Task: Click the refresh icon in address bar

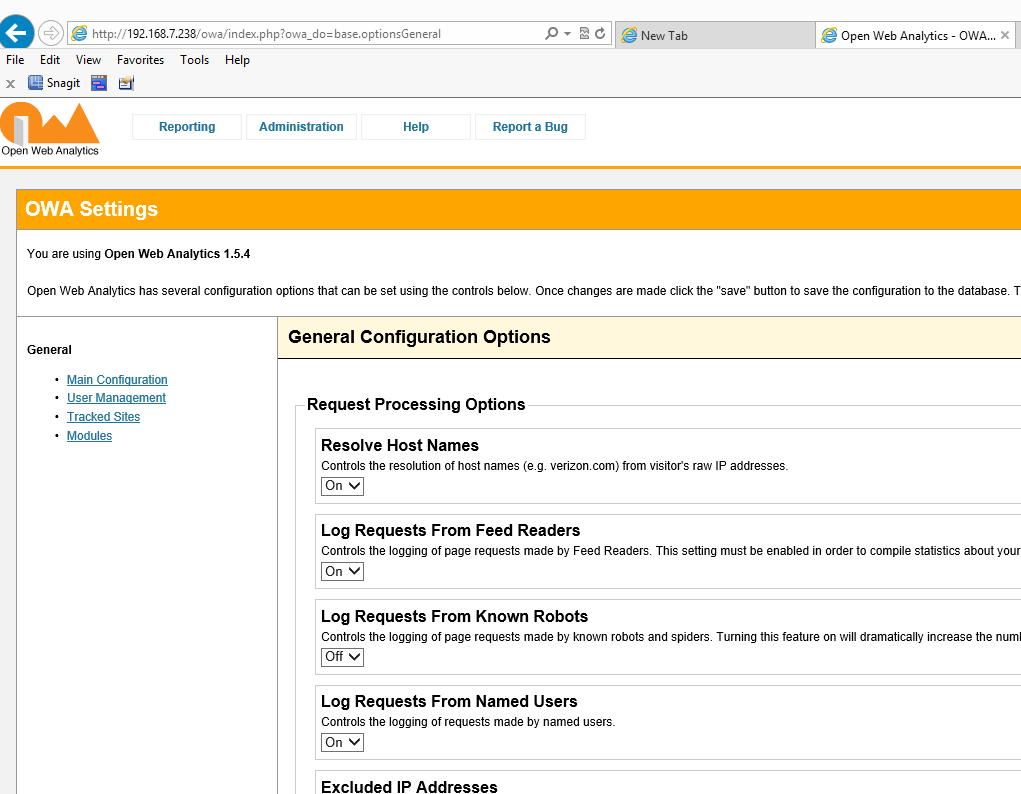Action: 600,33
